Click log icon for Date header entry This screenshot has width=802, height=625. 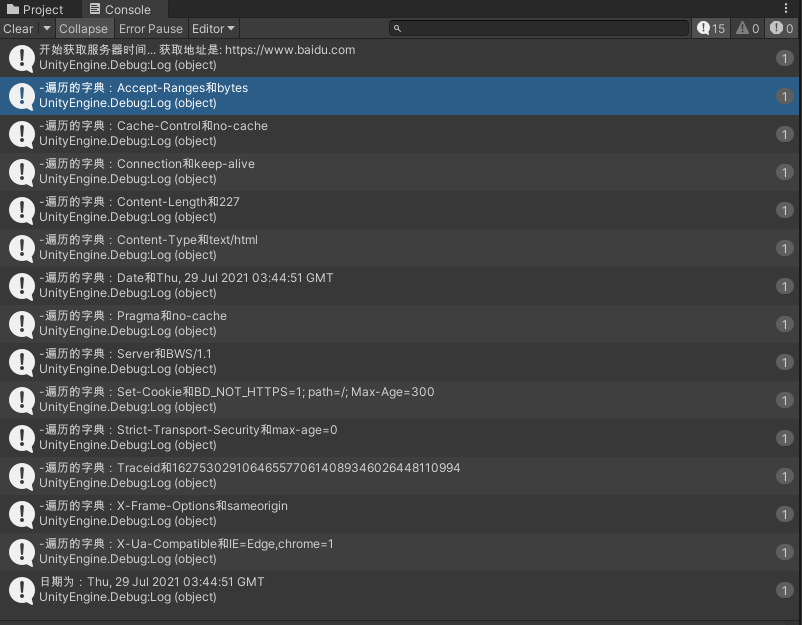pos(21,285)
